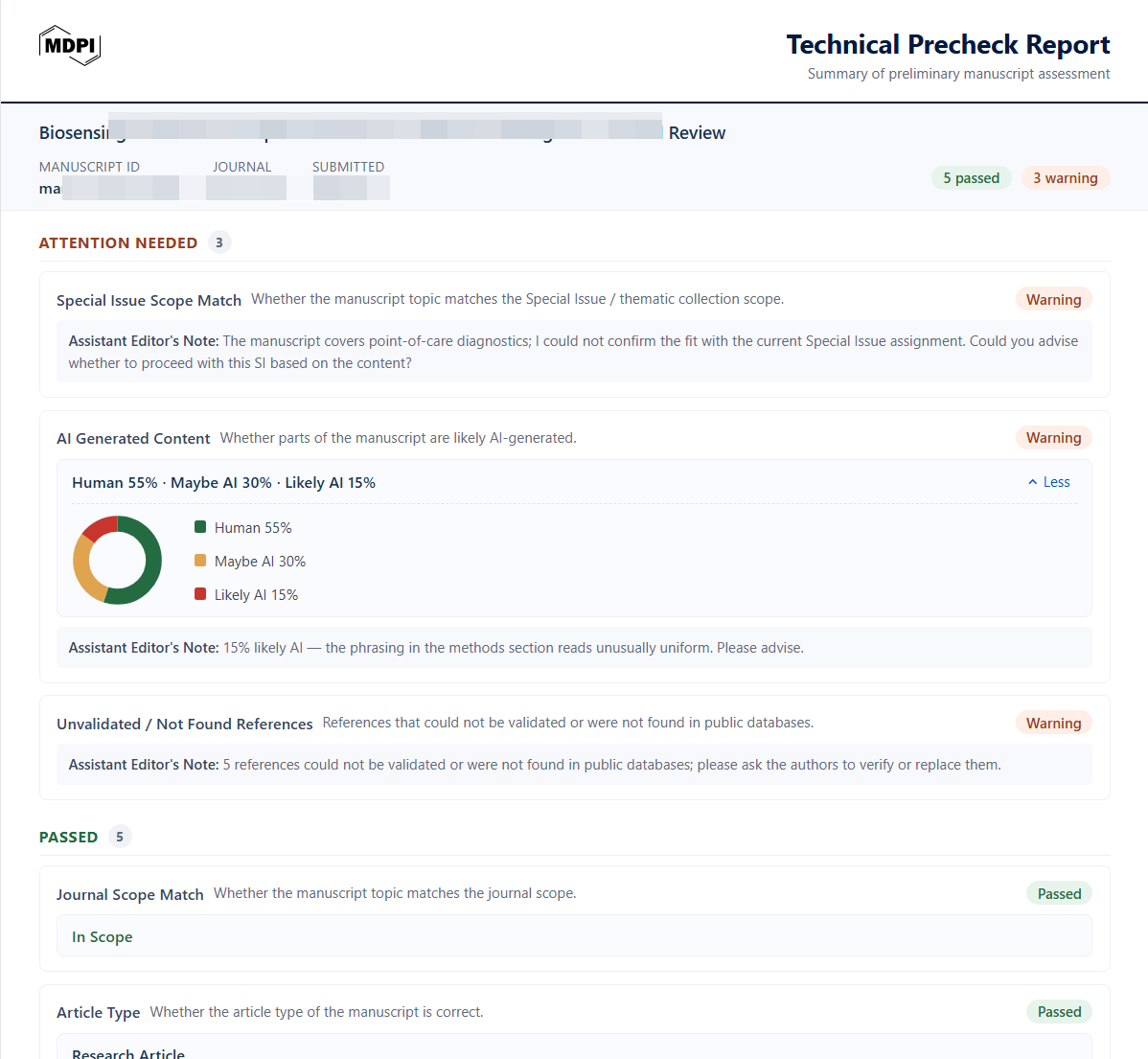Image resolution: width=1148 pixels, height=1059 pixels.
Task: Click the MDPI logo icon
Action: pos(70,45)
